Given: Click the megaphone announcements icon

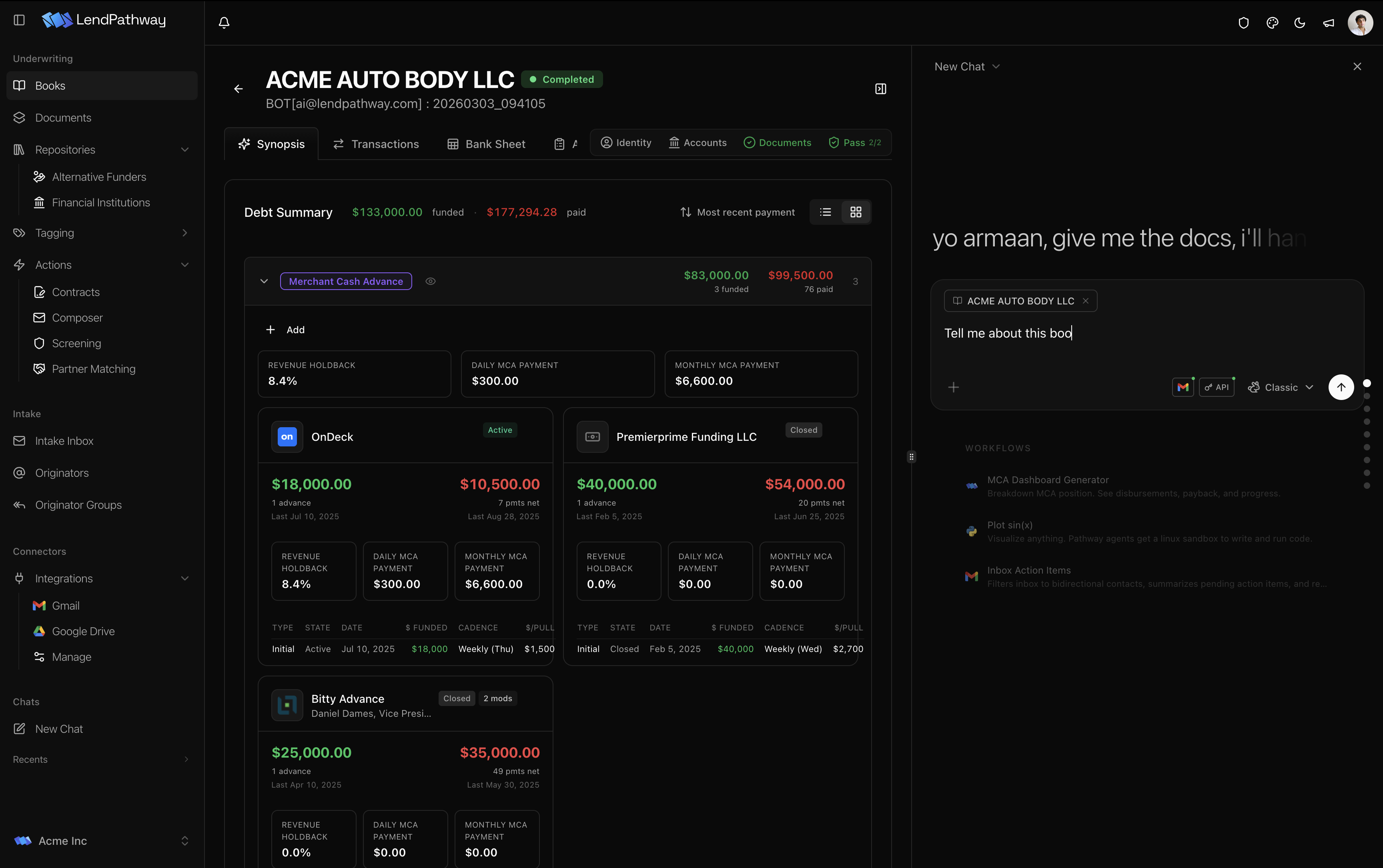Looking at the screenshot, I should [1329, 23].
